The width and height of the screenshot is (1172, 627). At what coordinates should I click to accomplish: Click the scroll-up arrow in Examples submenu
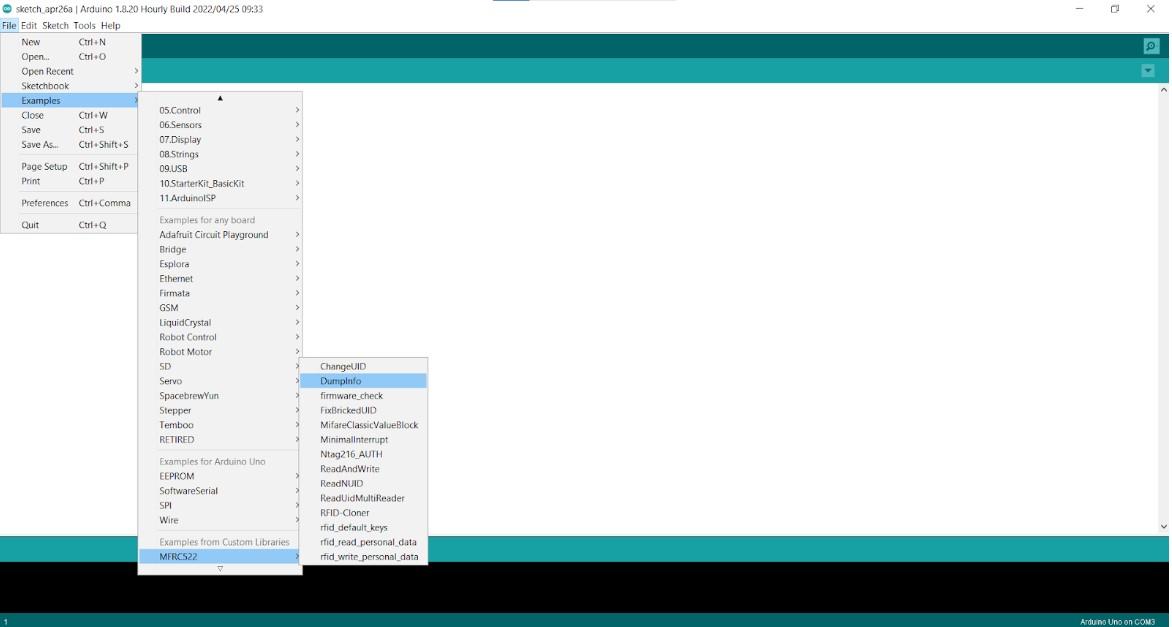(x=220, y=98)
